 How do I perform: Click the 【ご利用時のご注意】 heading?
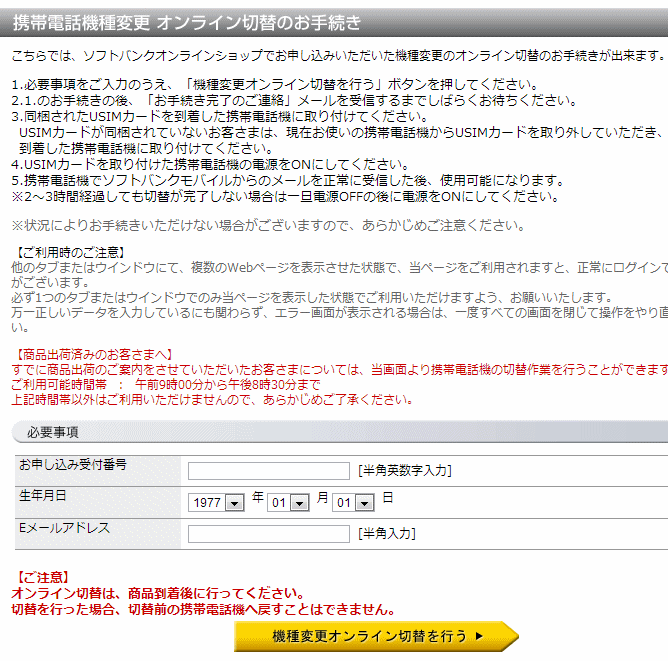tap(68, 251)
